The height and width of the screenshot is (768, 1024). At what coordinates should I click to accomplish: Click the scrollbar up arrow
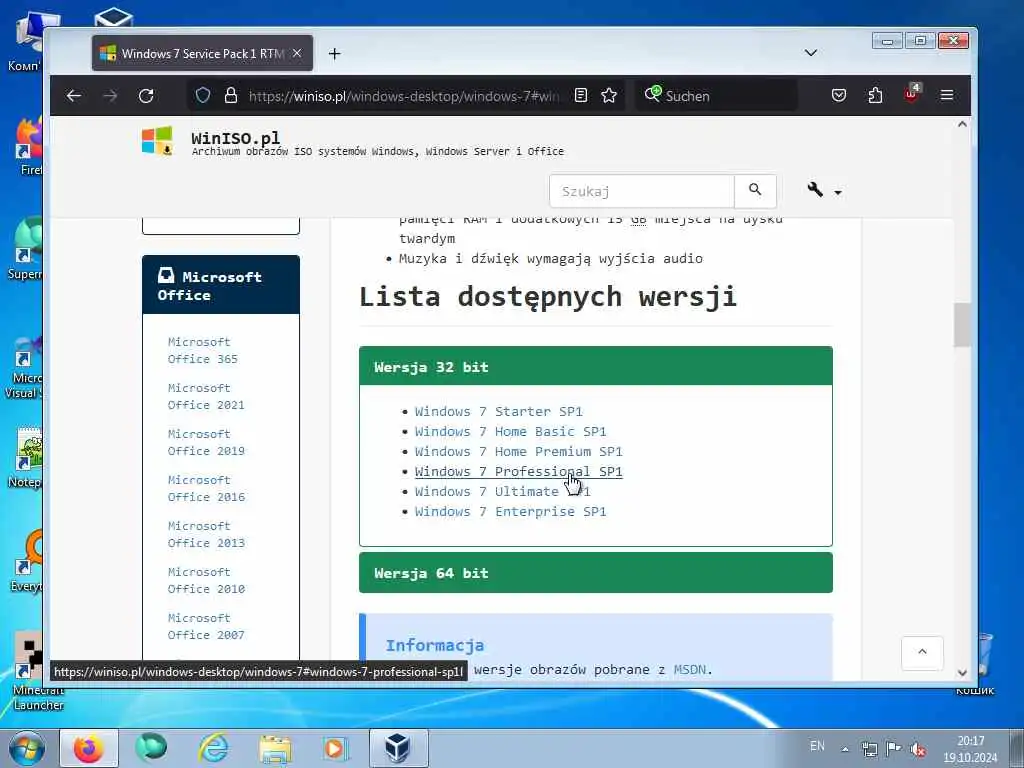962,124
